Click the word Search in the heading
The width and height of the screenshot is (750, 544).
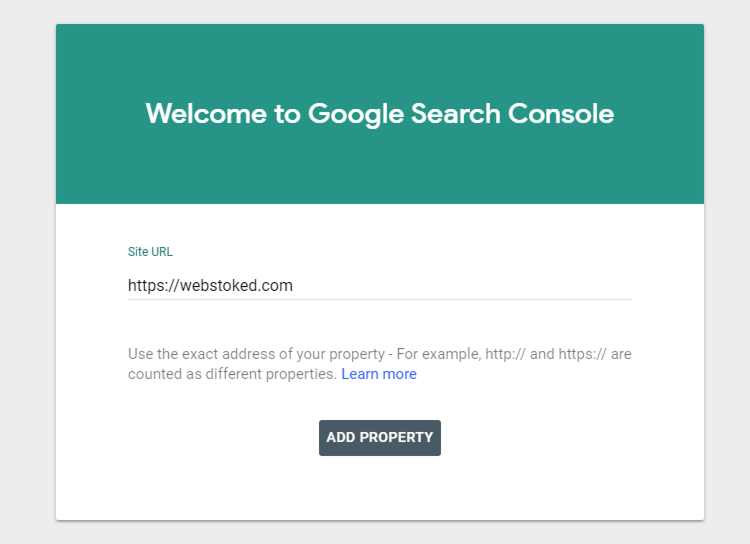(456, 114)
